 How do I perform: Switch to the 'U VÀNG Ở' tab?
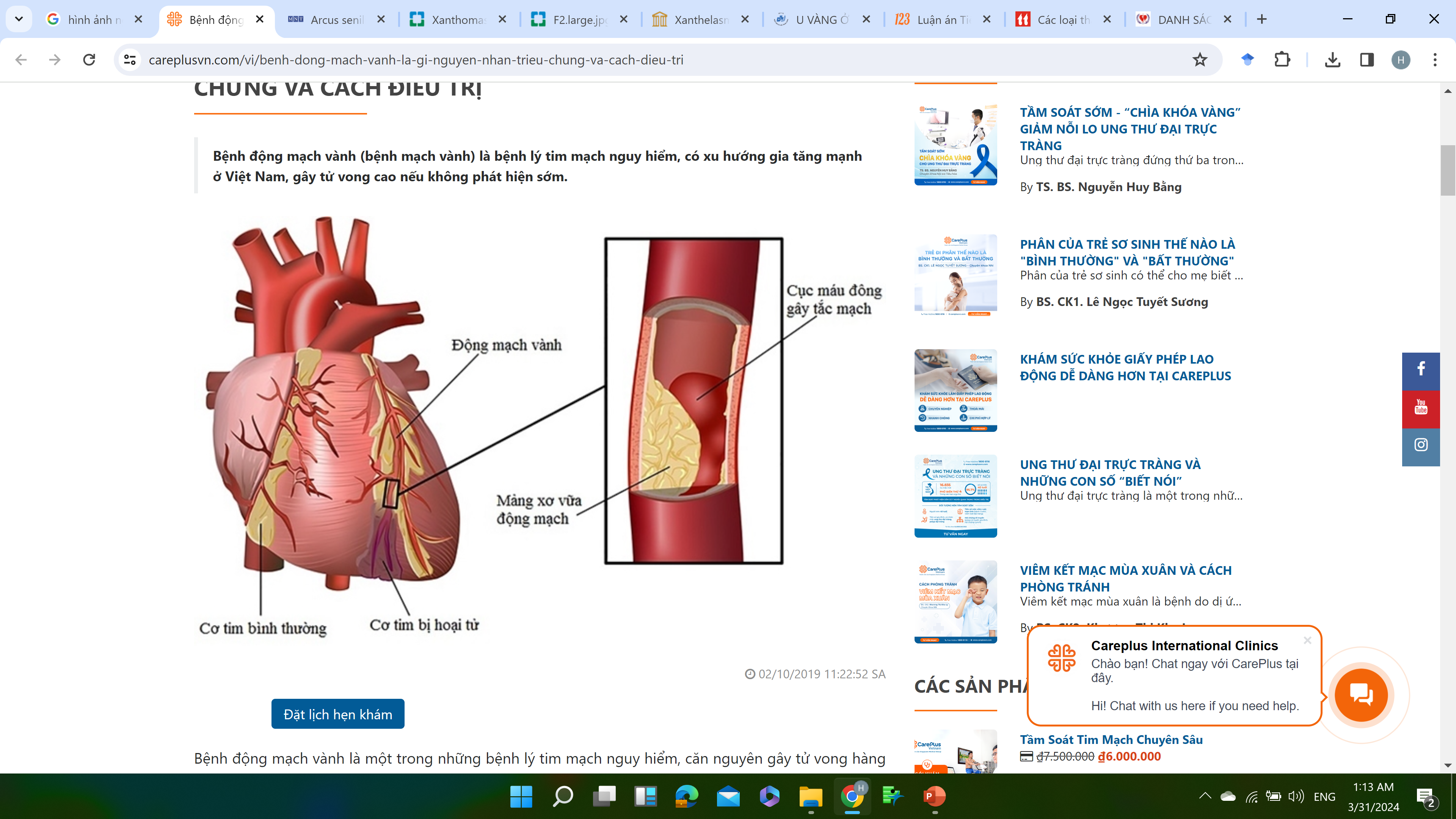pos(822,19)
